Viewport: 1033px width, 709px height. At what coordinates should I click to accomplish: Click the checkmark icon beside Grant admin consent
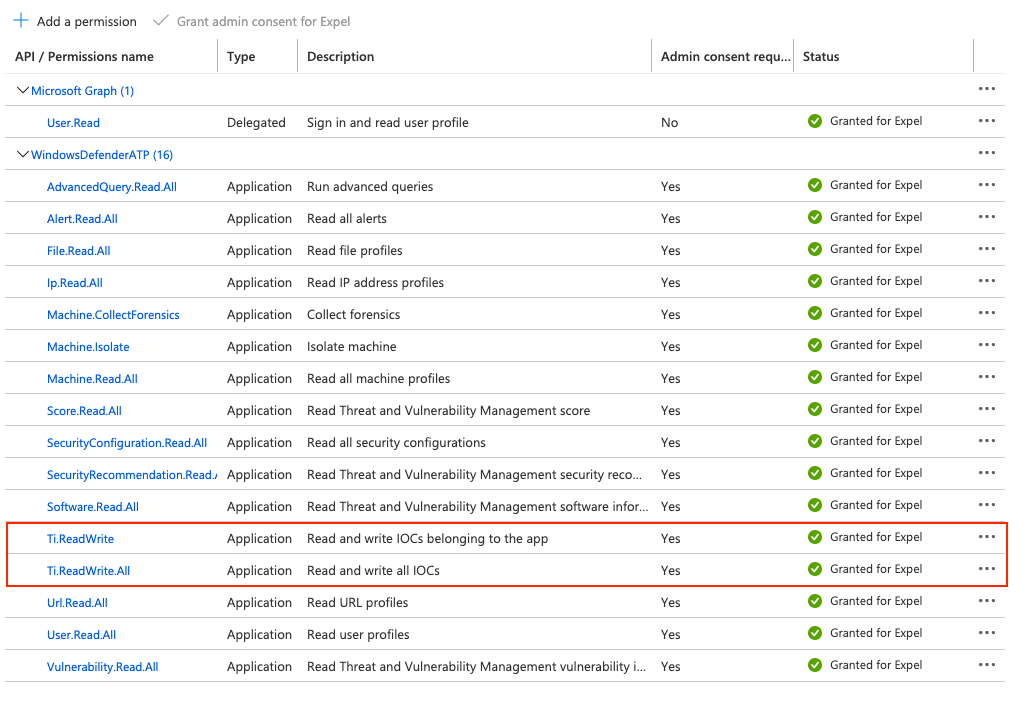[x=160, y=20]
